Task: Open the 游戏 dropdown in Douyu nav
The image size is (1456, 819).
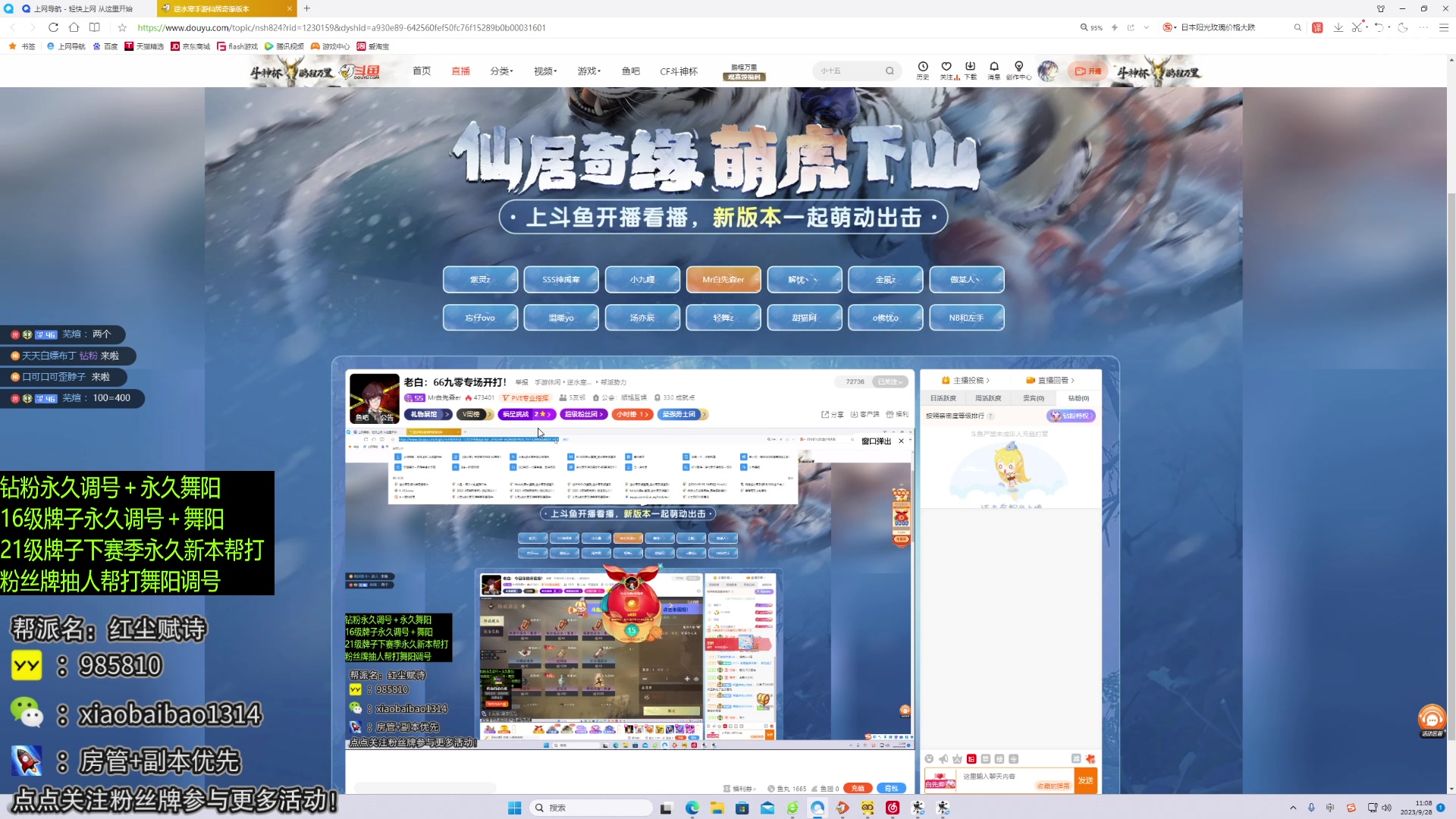Action: [589, 71]
